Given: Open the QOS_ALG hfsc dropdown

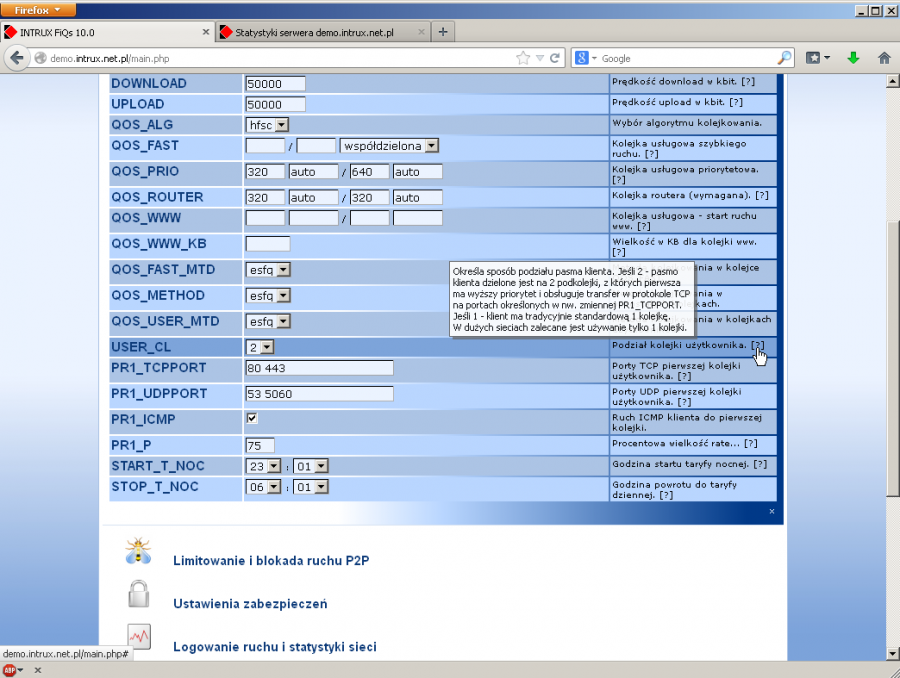Looking at the screenshot, I should click(x=267, y=125).
